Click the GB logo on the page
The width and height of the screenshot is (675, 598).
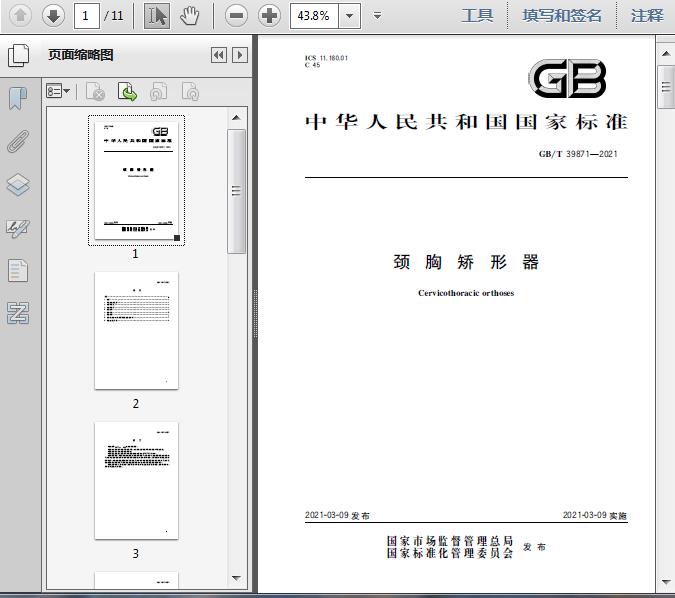567,79
